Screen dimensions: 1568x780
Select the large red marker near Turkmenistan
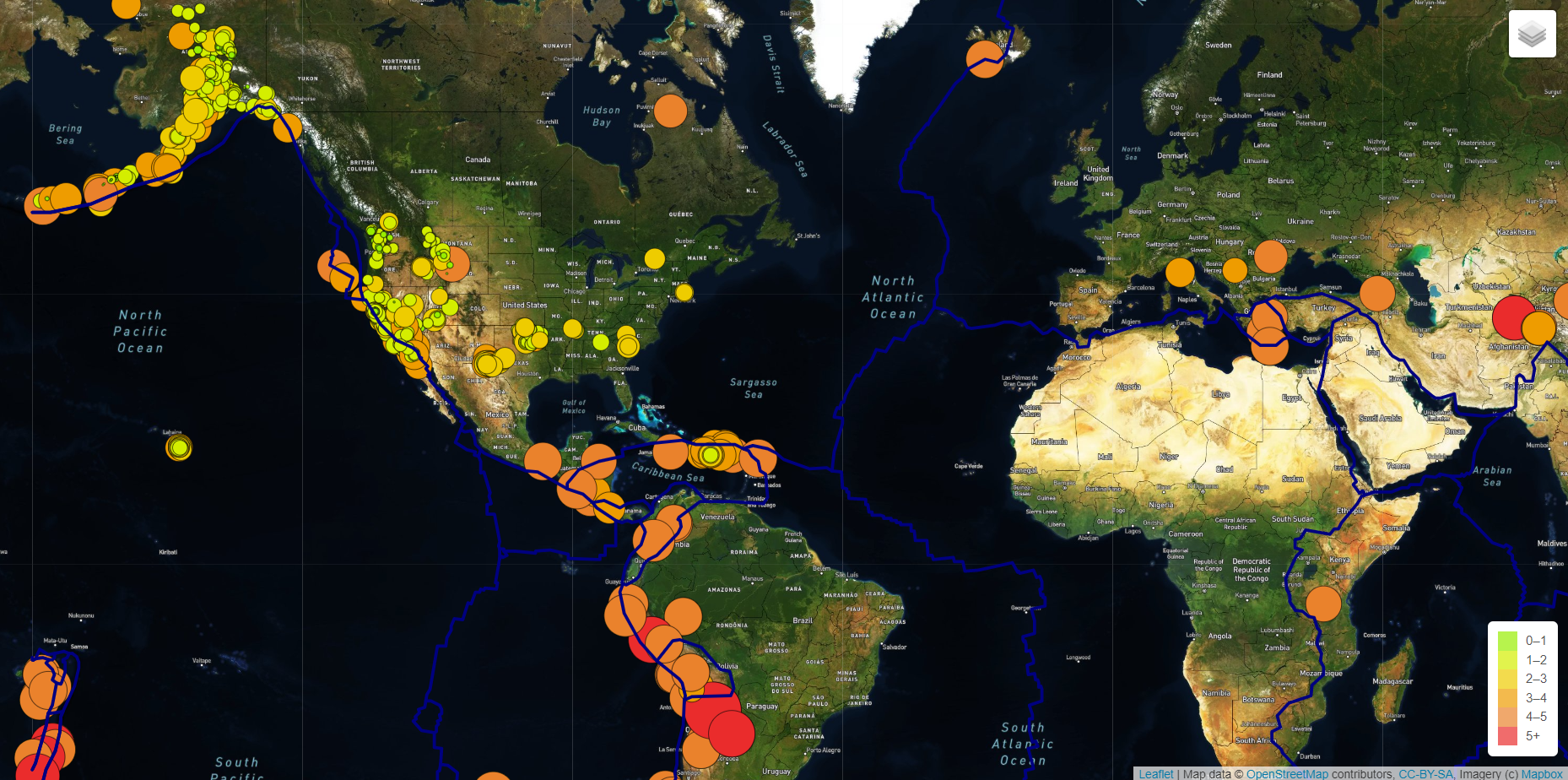pos(1514,317)
